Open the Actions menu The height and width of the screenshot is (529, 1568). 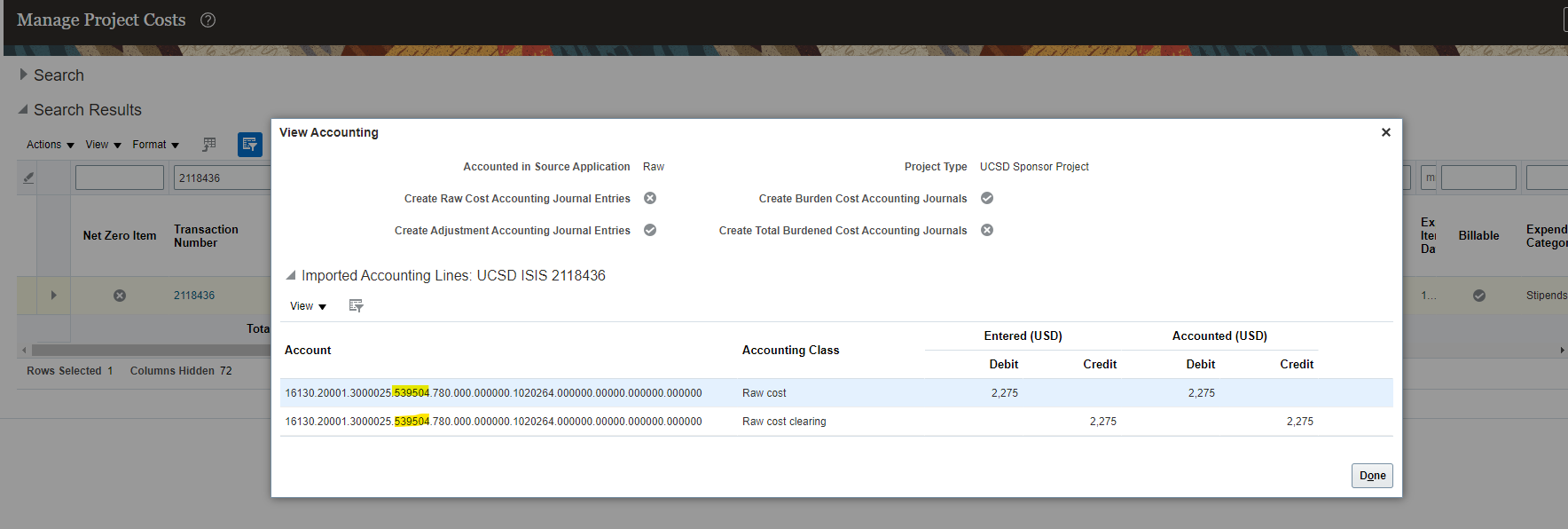click(50, 145)
